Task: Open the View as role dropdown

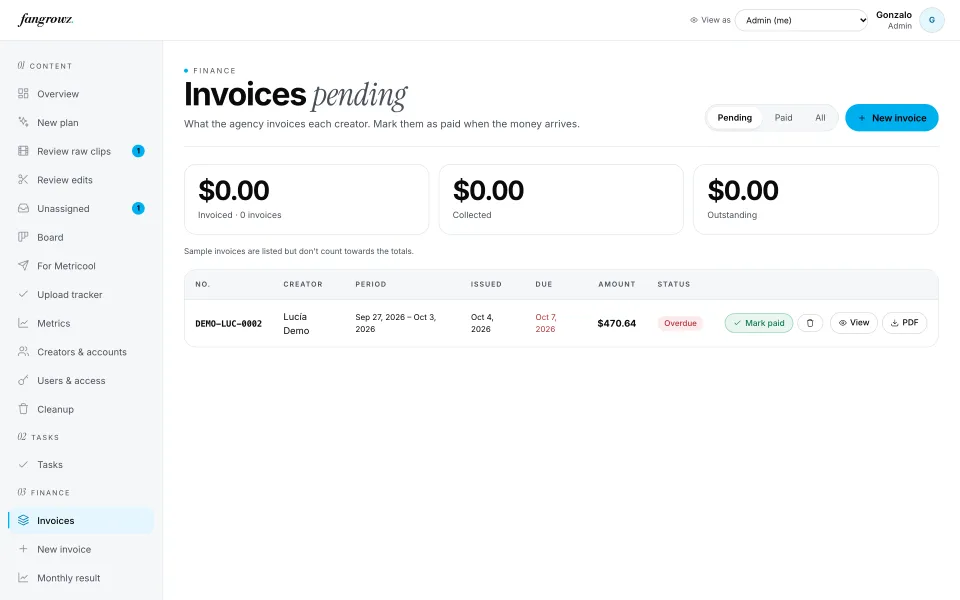Action: pyautogui.click(x=801, y=20)
